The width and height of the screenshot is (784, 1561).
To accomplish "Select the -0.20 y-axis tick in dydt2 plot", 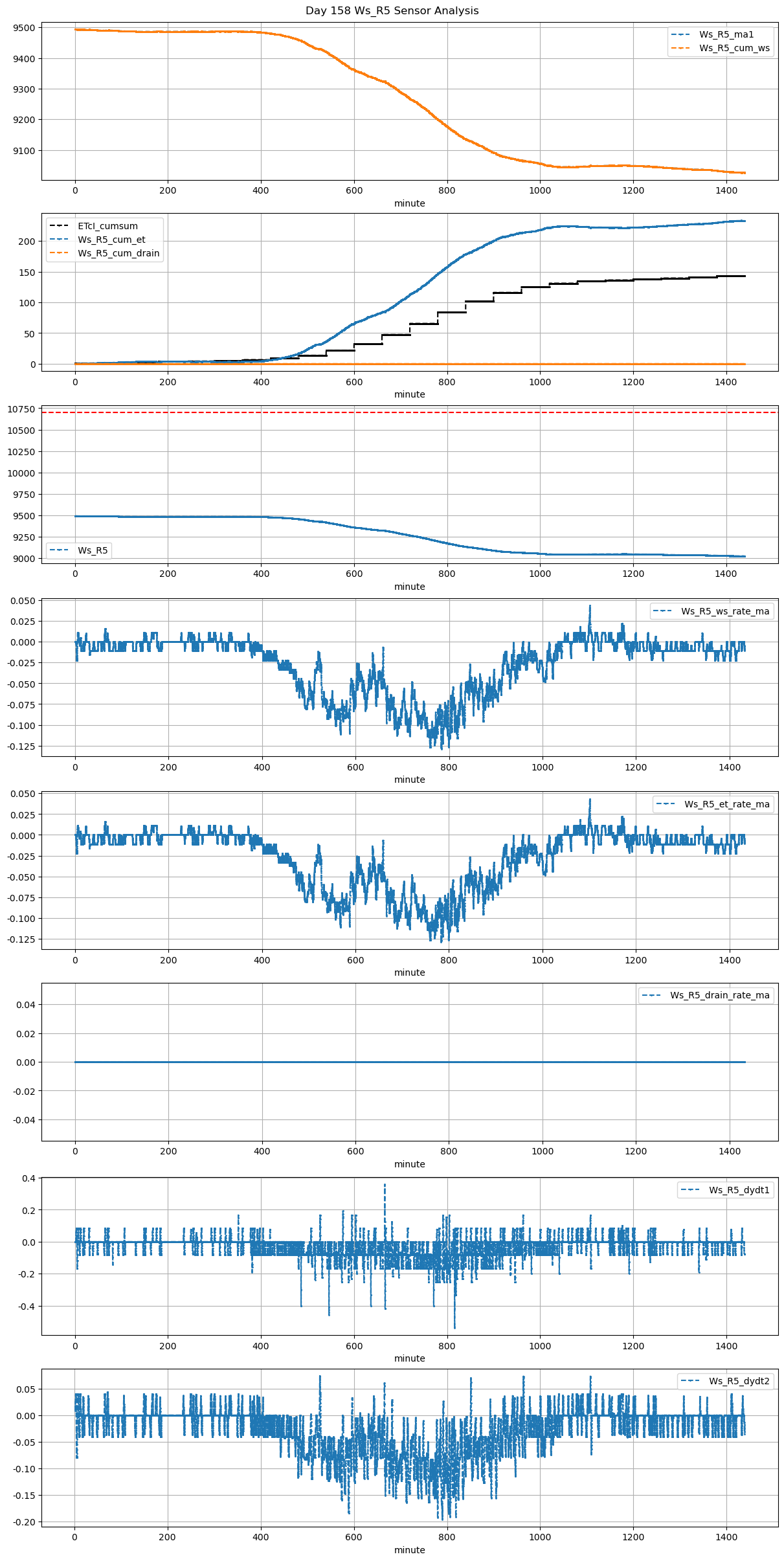I will click(24, 1522).
